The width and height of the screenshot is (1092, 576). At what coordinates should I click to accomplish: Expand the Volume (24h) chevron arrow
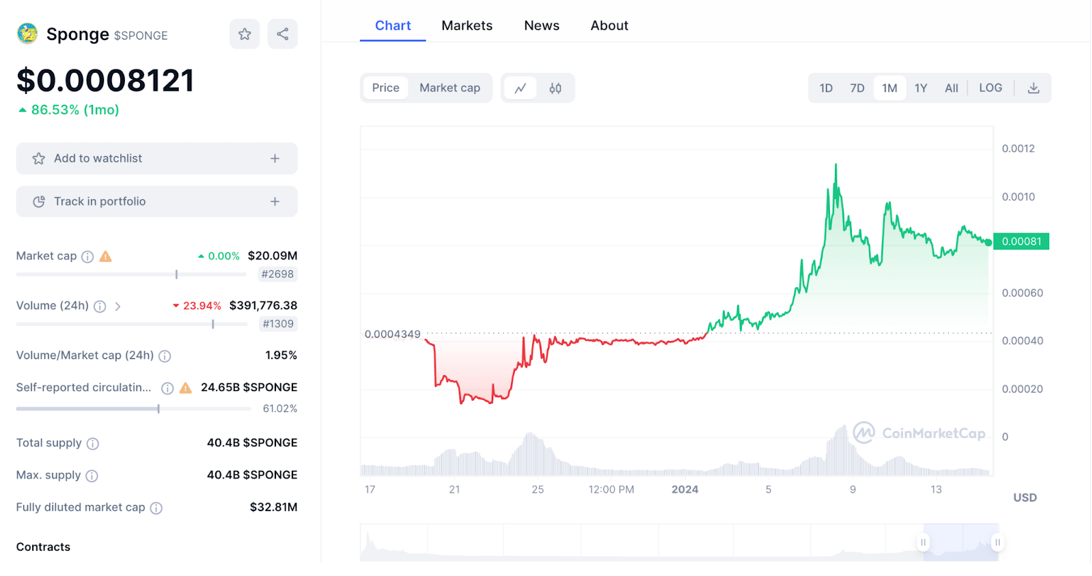pos(118,306)
